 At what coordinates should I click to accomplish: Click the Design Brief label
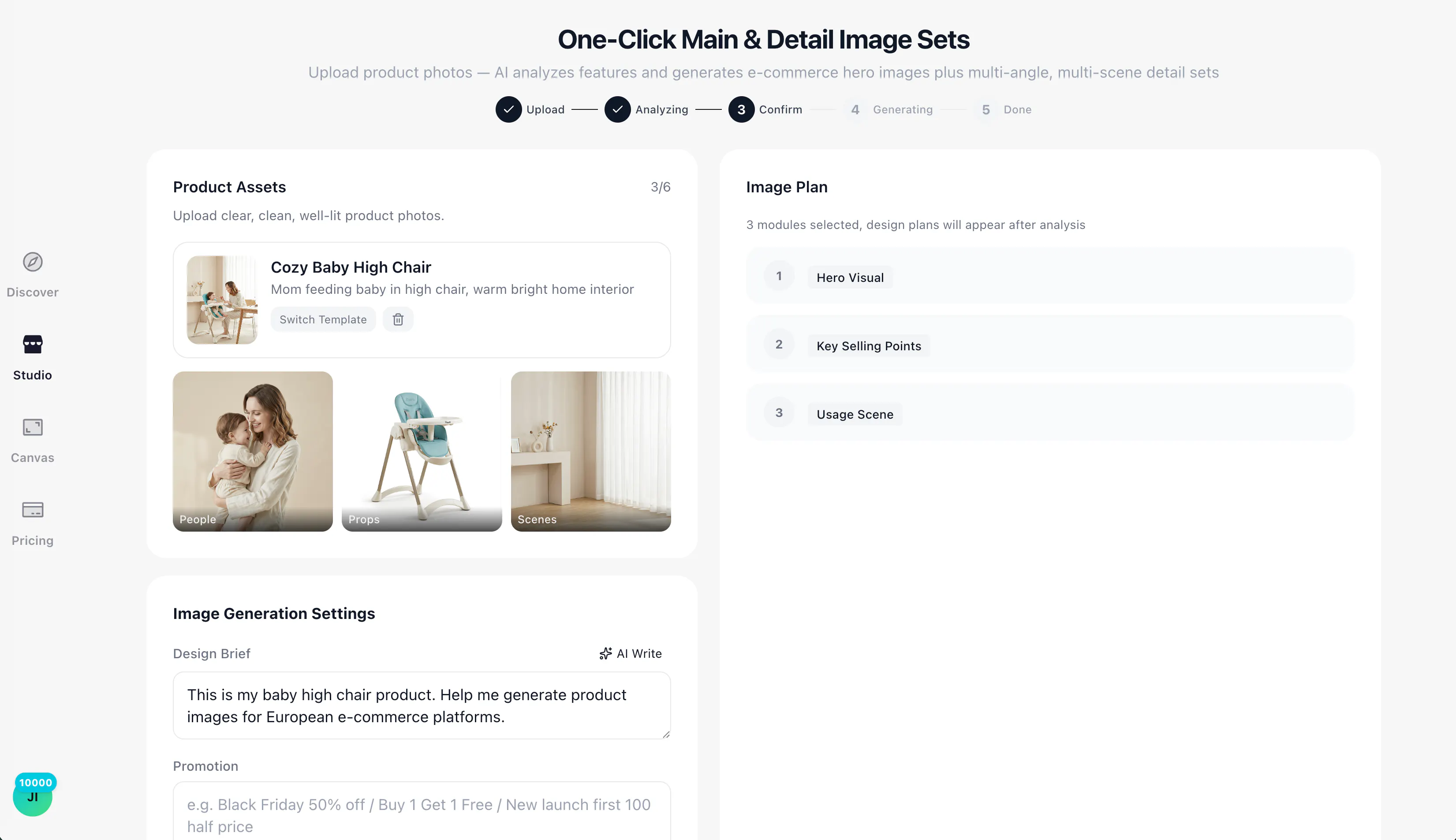(x=212, y=654)
